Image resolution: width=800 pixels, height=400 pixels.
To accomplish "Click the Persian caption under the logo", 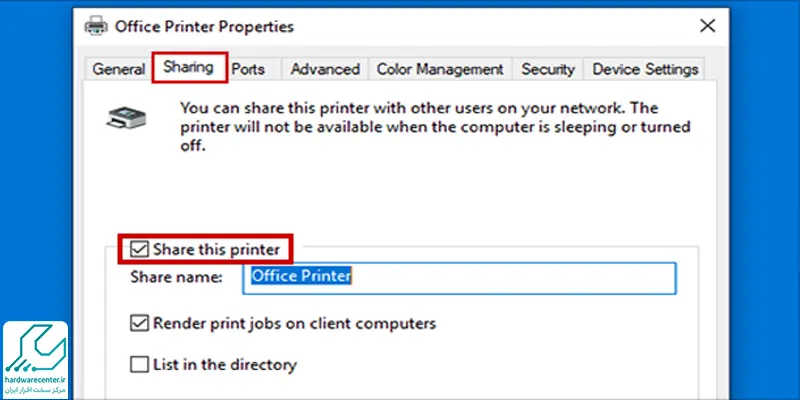I will tap(35, 390).
